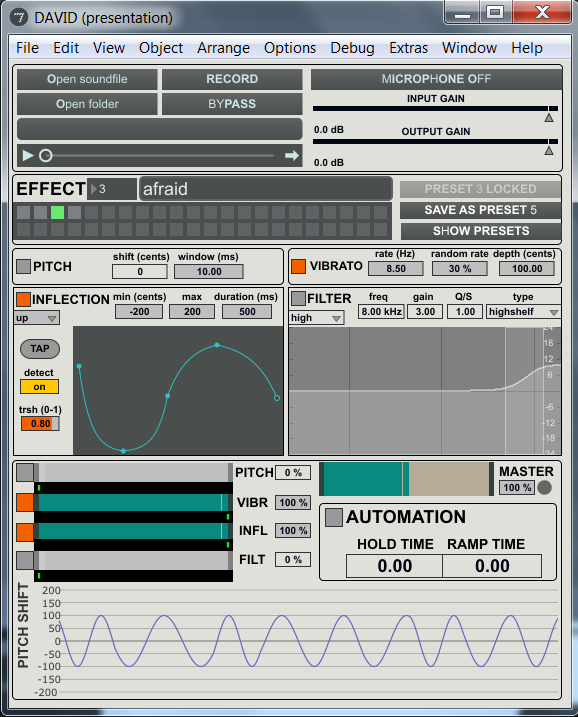This screenshot has width=578, height=717.
Task: Disable the orange VIBRATO toggle
Action: 299,266
